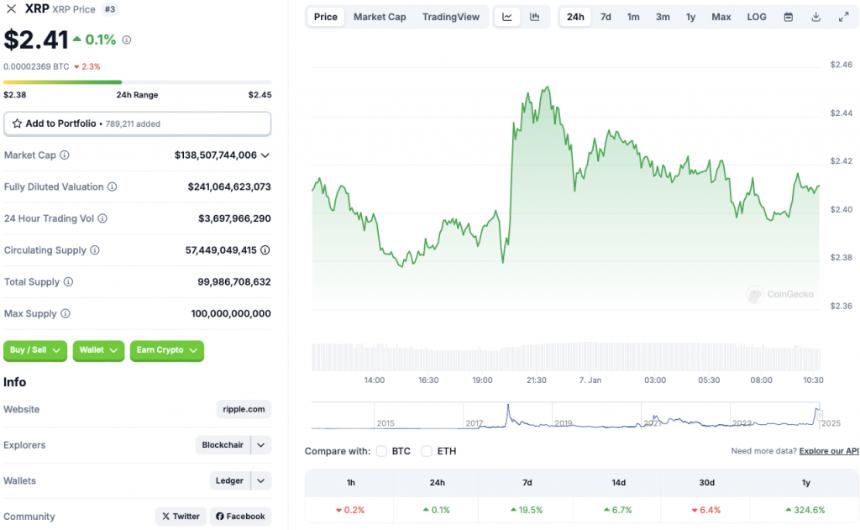The image size is (860, 530).
Task: Select 3m time range
Action: coord(663,17)
